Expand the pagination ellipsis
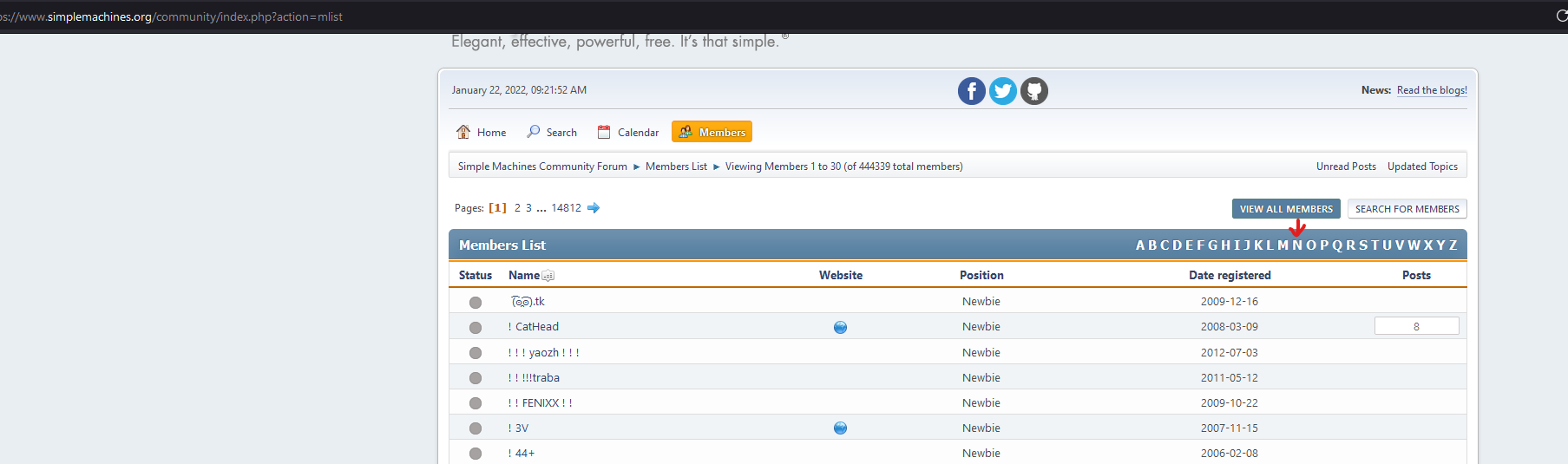 tap(541, 208)
